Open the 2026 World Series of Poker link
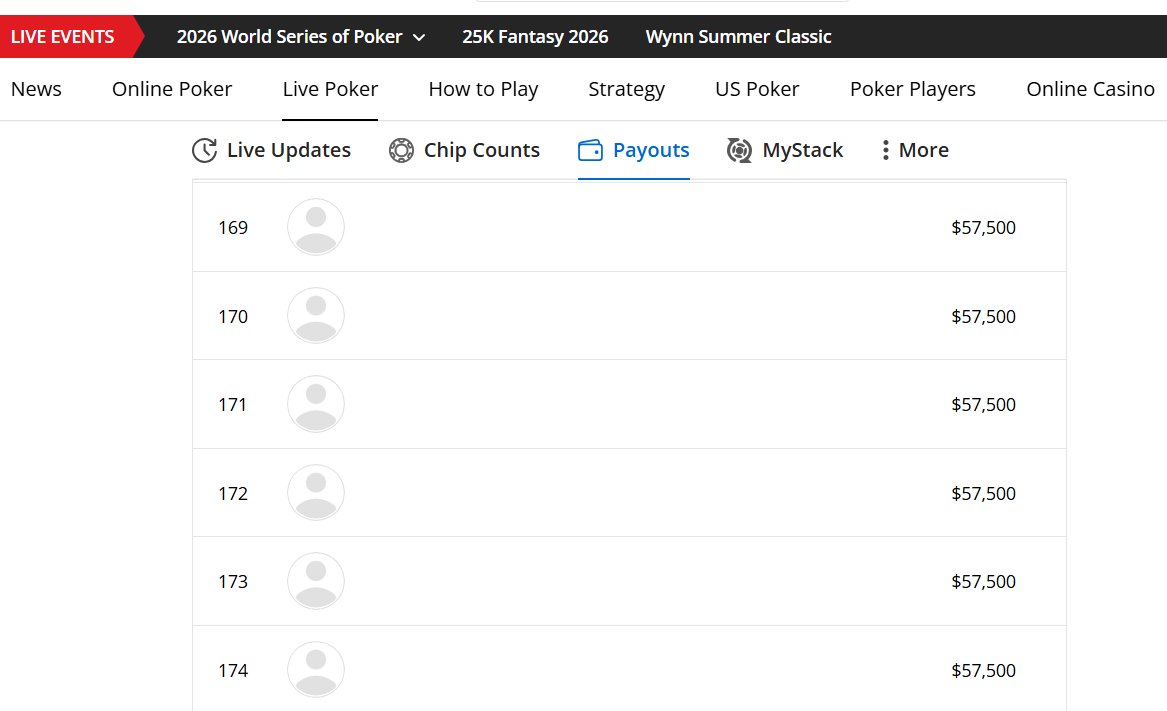This screenshot has width=1167, height=711. click(x=290, y=36)
